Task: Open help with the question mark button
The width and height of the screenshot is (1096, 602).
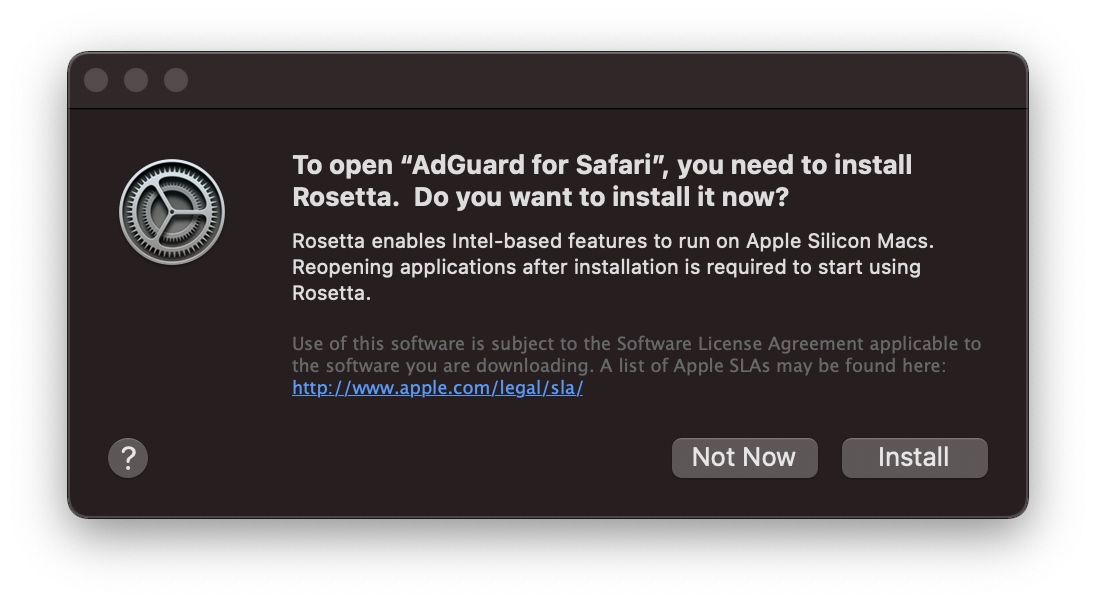Action: pyautogui.click(x=128, y=459)
